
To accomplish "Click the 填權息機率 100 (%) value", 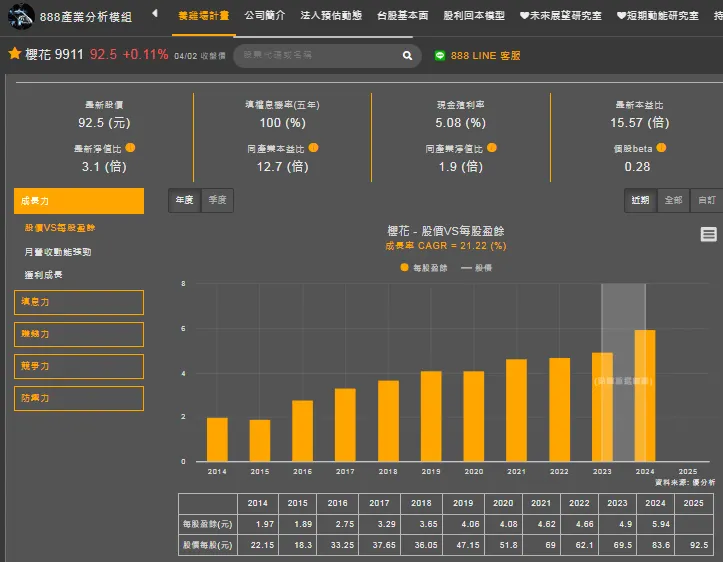I will (282, 123).
